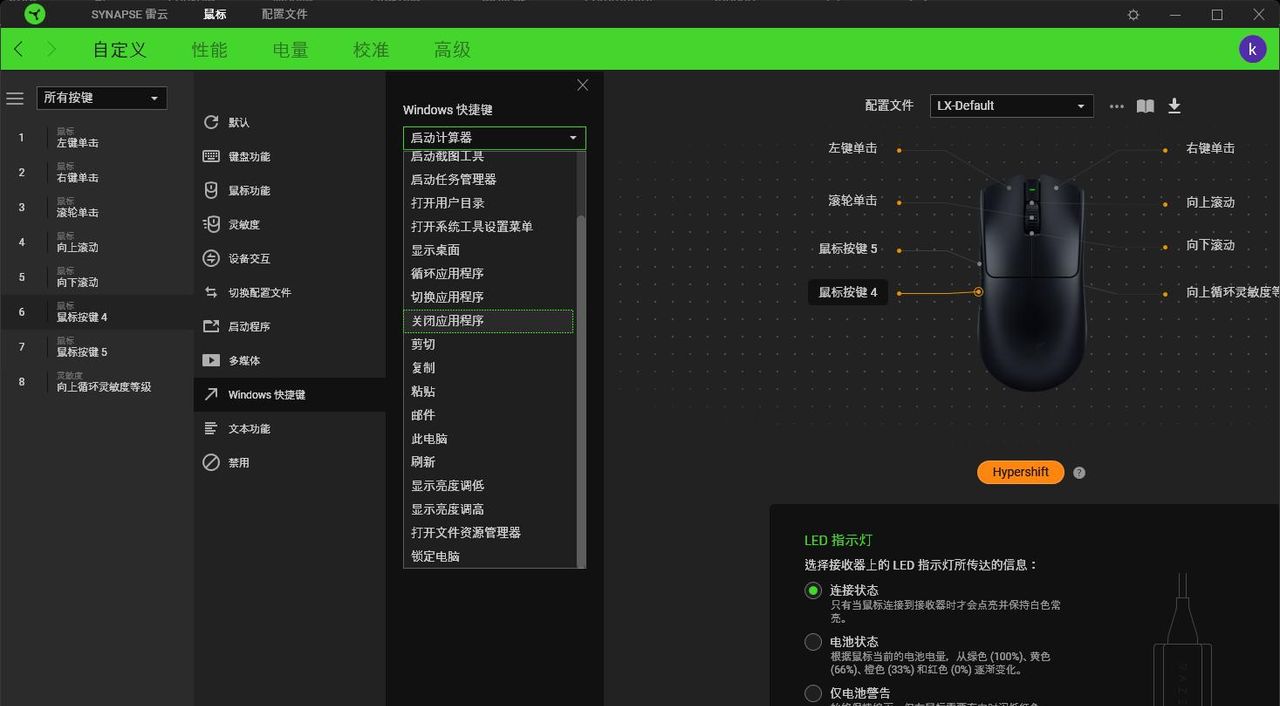Choose 启动任务管理器 from the list
The image size is (1280, 706).
pyautogui.click(x=489, y=180)
